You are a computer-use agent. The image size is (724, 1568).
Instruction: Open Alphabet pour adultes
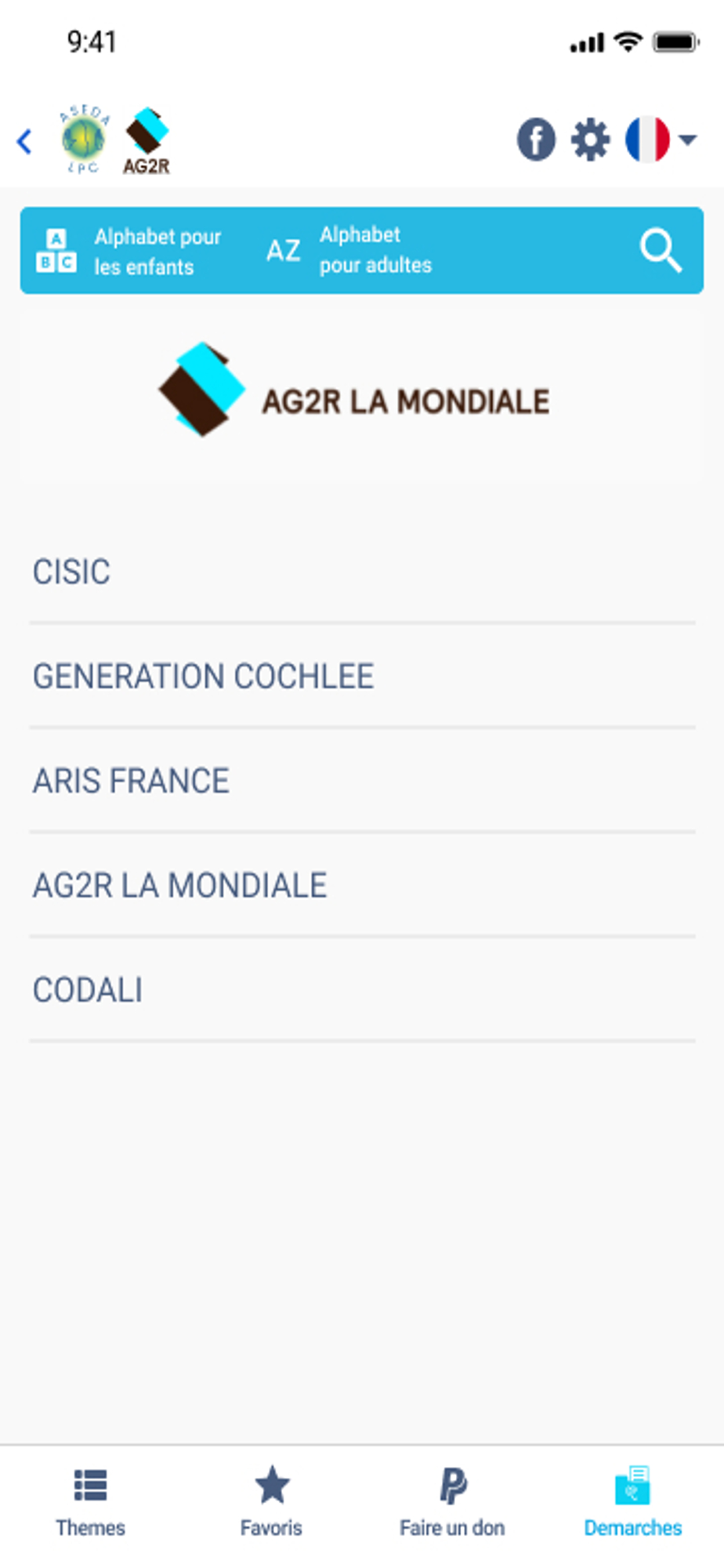[375, 250]
